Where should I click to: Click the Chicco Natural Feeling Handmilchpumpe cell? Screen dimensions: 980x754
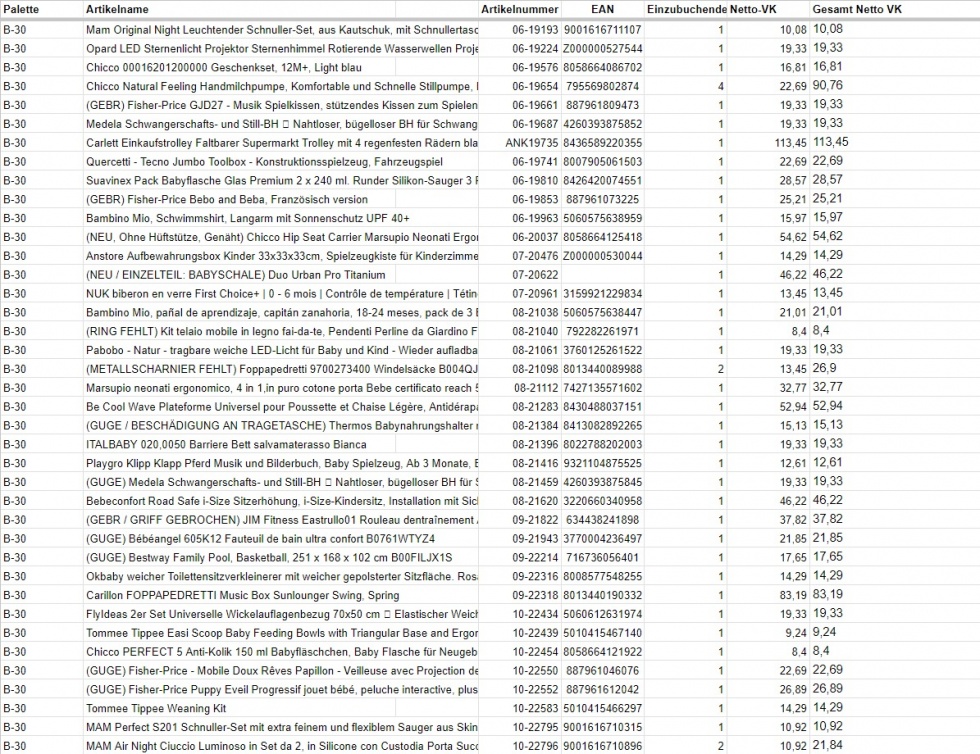tap(282, 86)
